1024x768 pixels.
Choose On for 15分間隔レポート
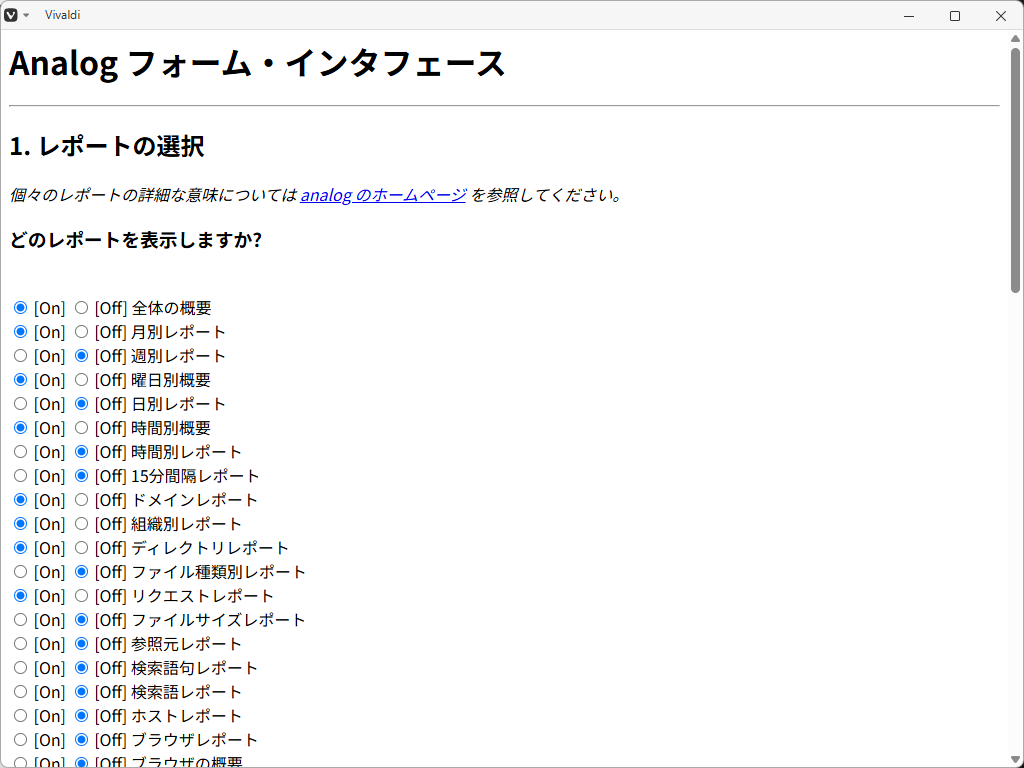point(20,475)
